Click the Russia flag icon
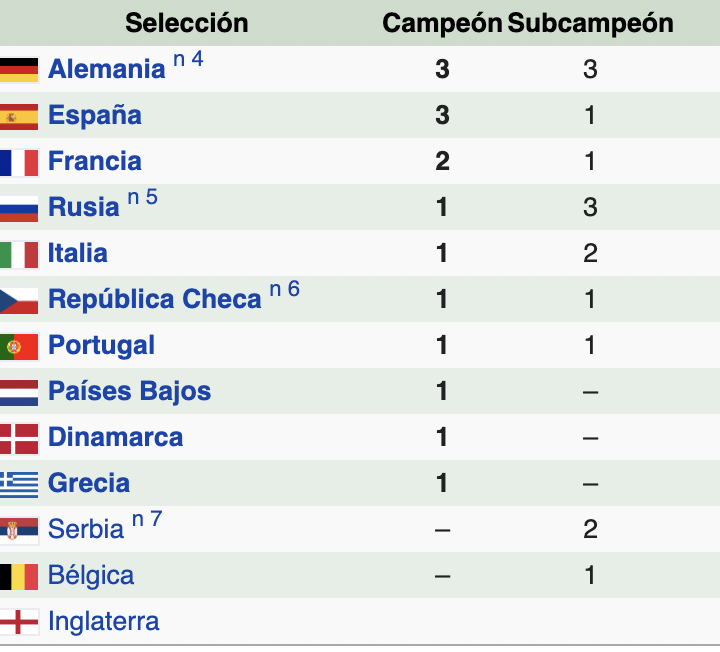Screen dimensions: 720x652 click(19, 209)
